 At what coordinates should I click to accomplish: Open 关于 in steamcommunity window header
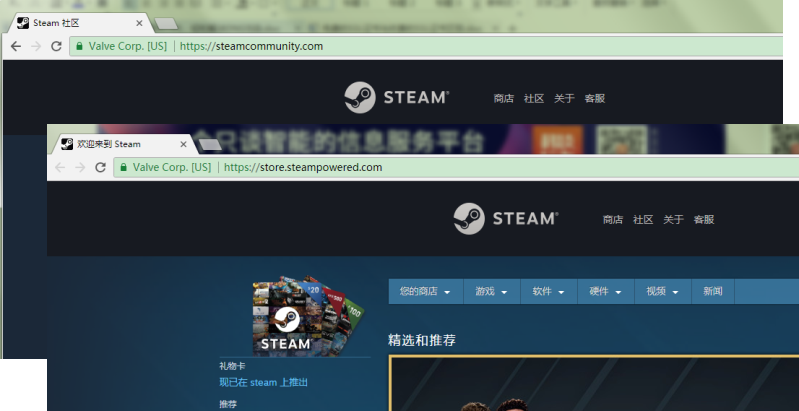click(564, 98)
